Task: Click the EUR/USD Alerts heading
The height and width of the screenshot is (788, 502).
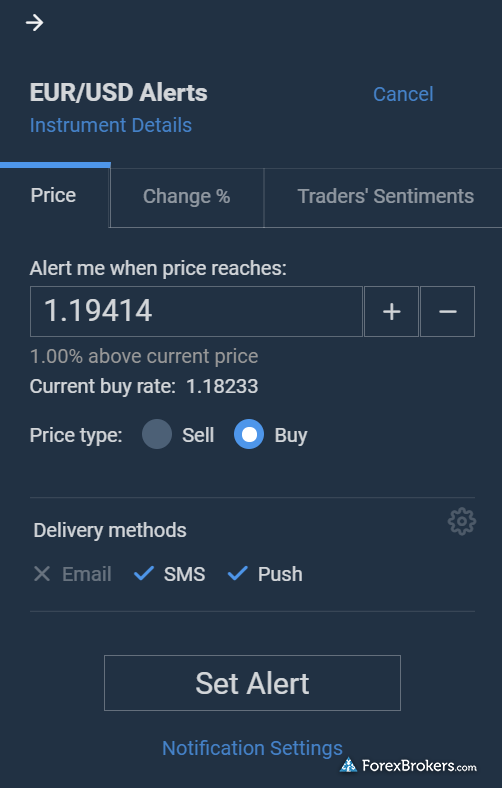Action: click(x=118, y=92)
